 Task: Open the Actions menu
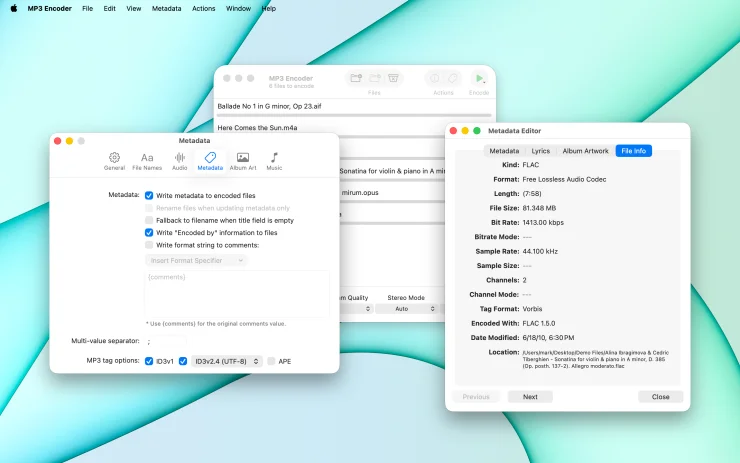[203, 8]
